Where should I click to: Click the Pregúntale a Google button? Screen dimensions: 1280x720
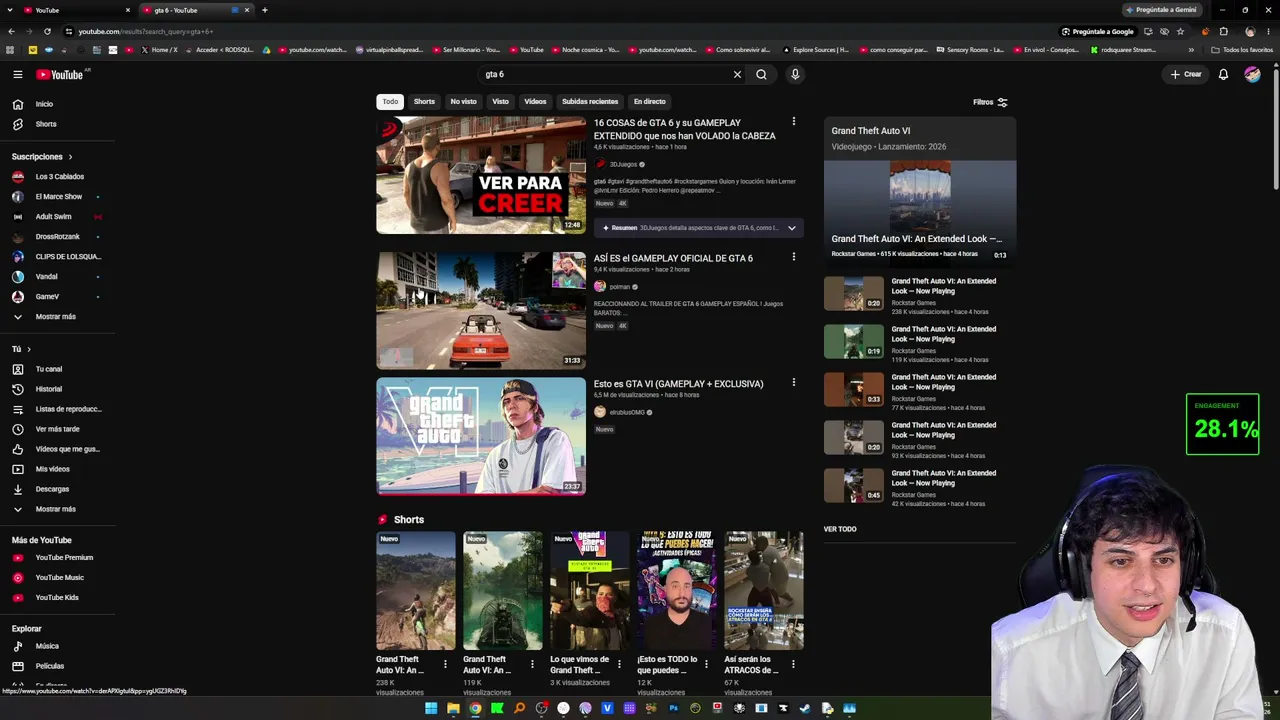coord(1097,31)
